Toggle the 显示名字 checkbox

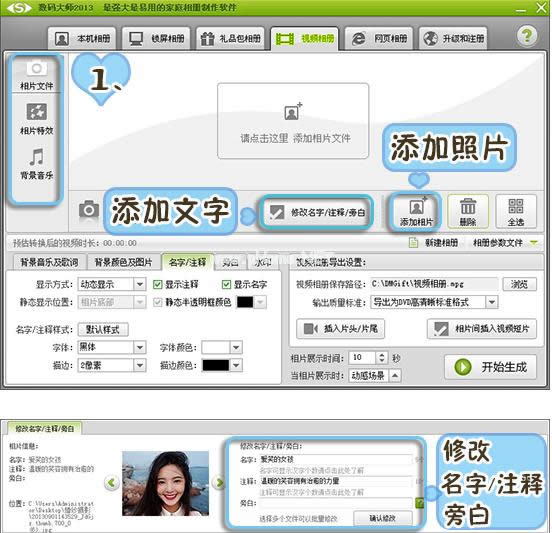(x=226, y=284)
